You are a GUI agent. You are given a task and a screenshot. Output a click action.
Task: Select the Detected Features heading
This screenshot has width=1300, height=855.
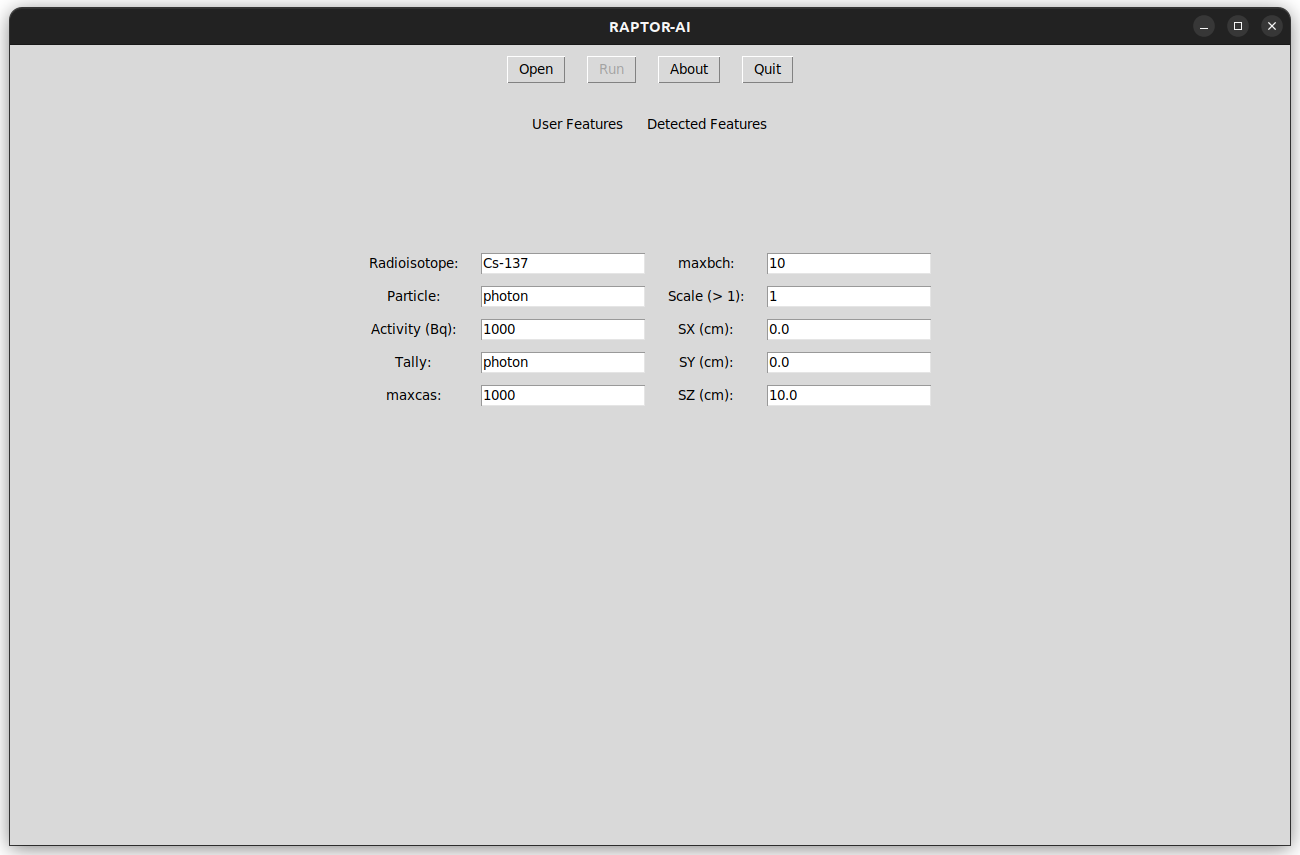706,124
